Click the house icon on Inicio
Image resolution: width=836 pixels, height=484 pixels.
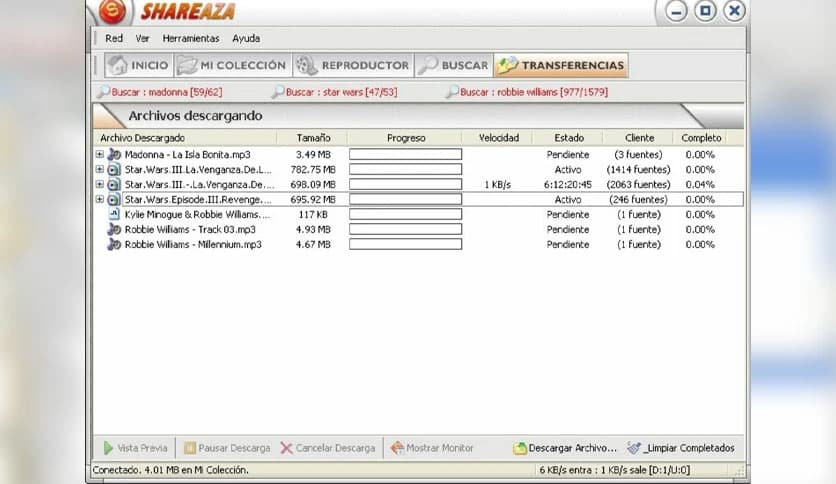(x=117, y=65)
